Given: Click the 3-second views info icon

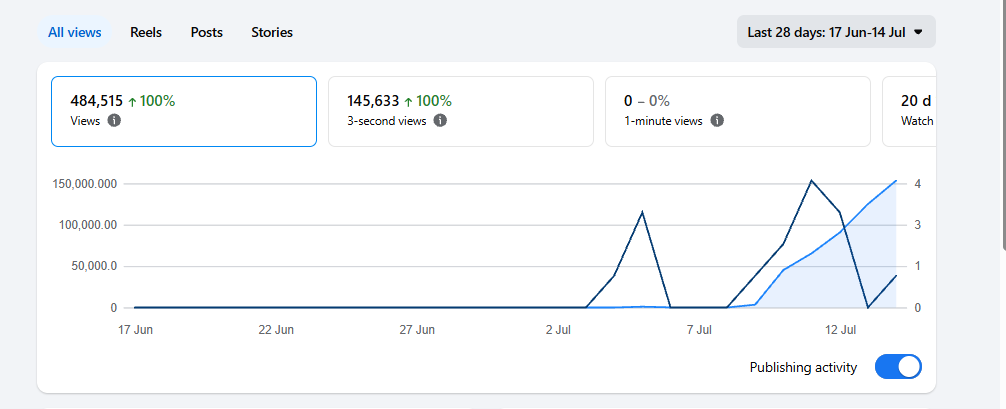Looking at the screenshot, I should 440,121.
